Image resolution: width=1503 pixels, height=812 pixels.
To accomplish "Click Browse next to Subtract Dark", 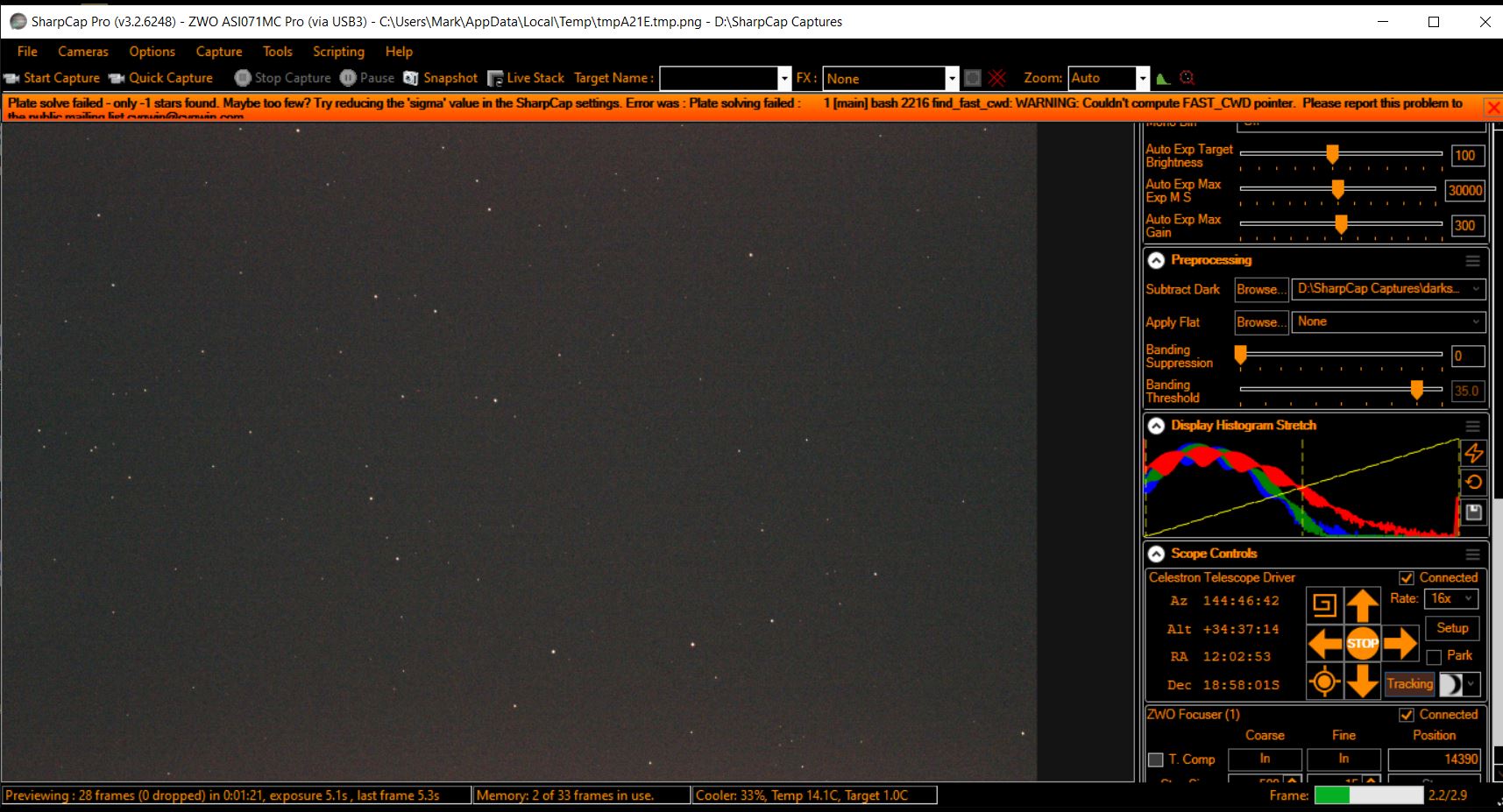I will pos(1261,289).
